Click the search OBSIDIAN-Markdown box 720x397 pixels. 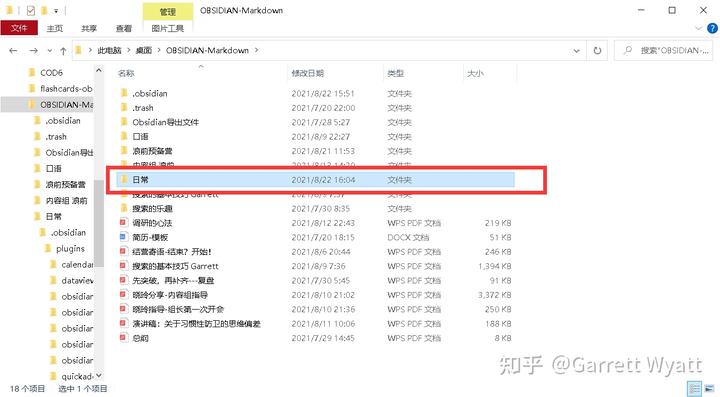pos(664,50)
